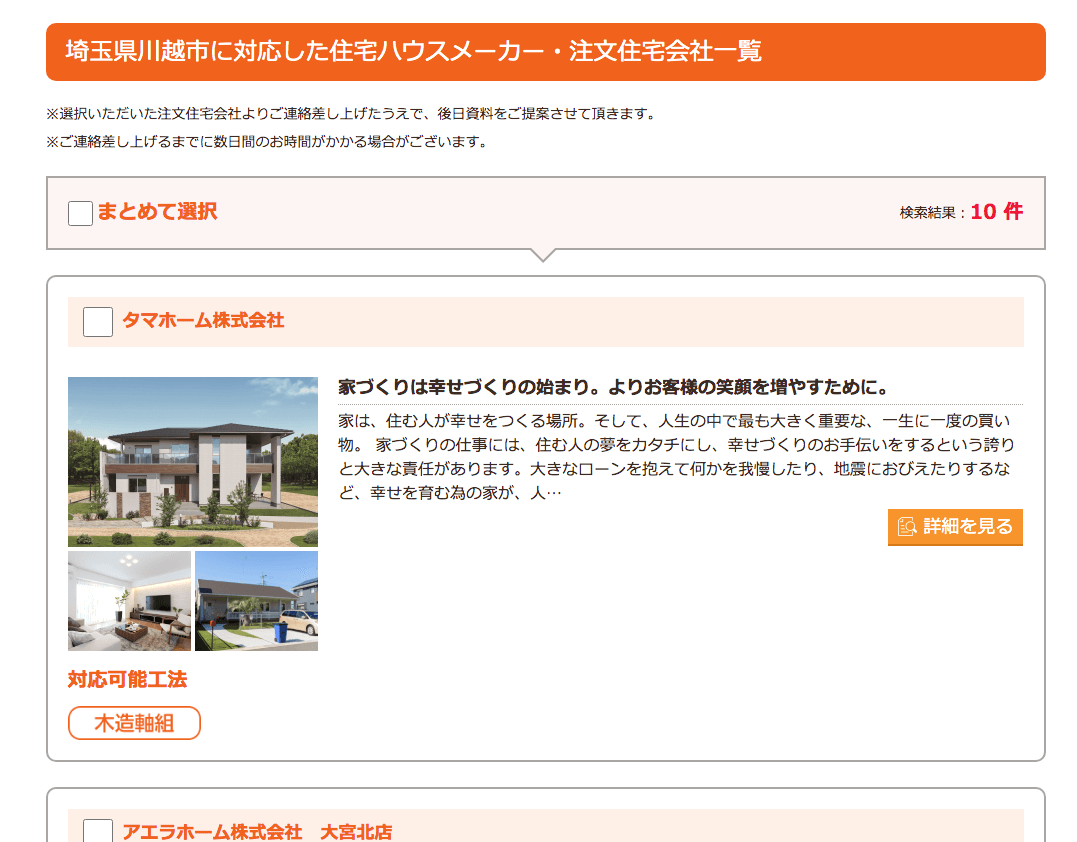Tick the タマホーム株式会社 checkbox
The image size is (1077, 842).
(98, 322)
